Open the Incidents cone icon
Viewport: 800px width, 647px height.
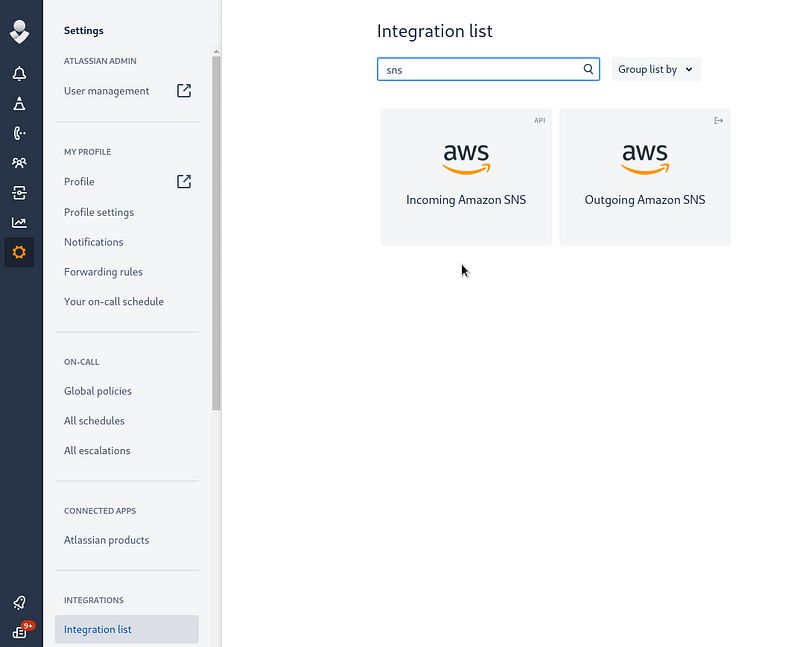pyautogui.click(x=19, y=104)
